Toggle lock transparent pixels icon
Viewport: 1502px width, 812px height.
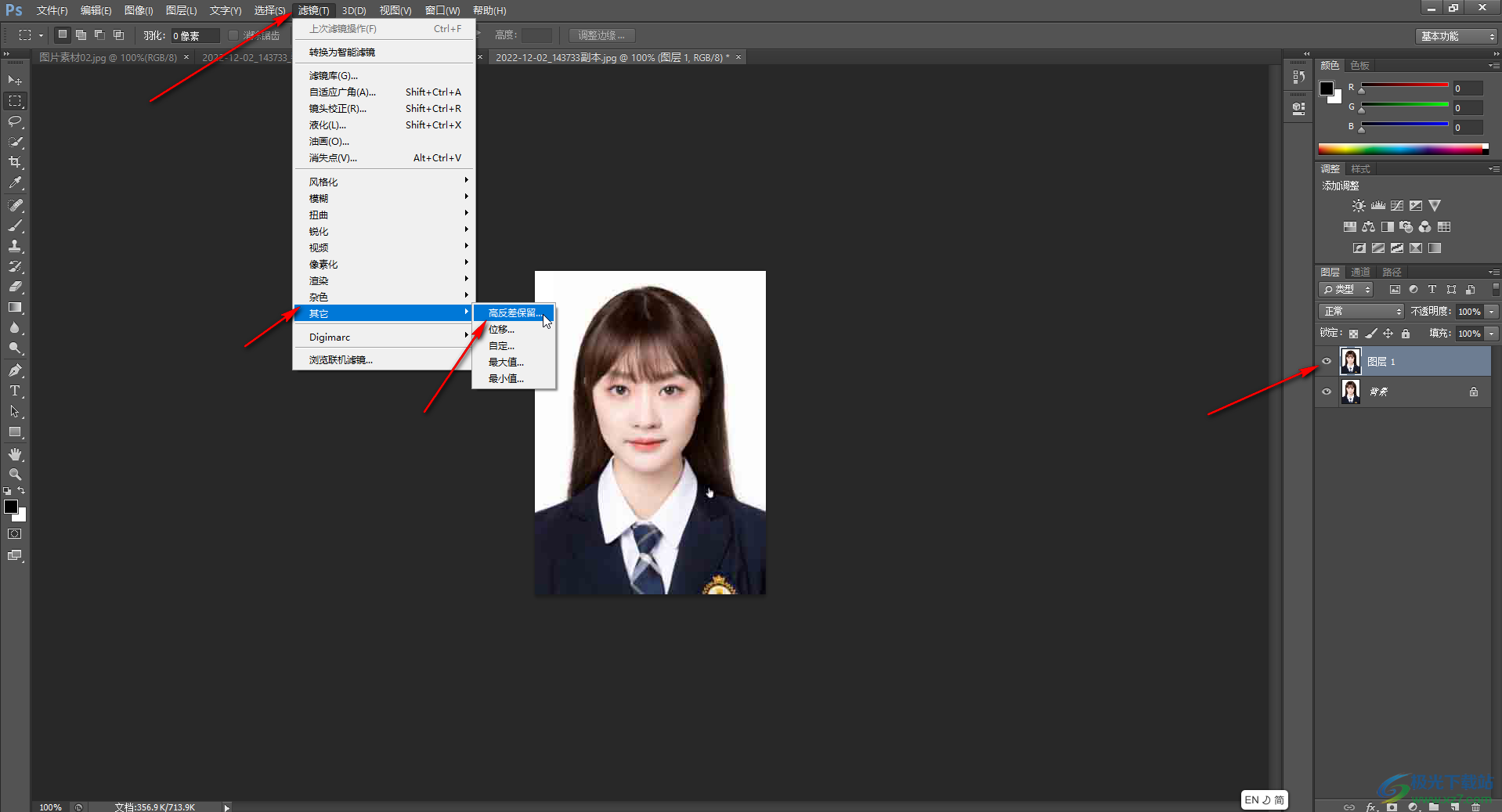click(x=1353, y=334)
